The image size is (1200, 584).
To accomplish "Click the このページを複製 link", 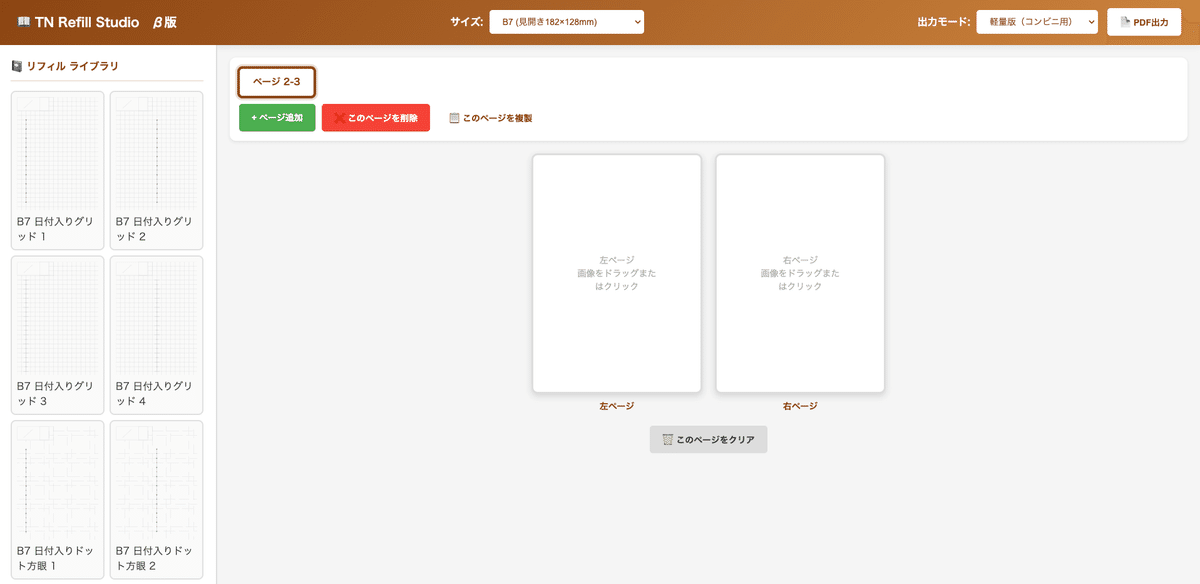I will [497, 118].
